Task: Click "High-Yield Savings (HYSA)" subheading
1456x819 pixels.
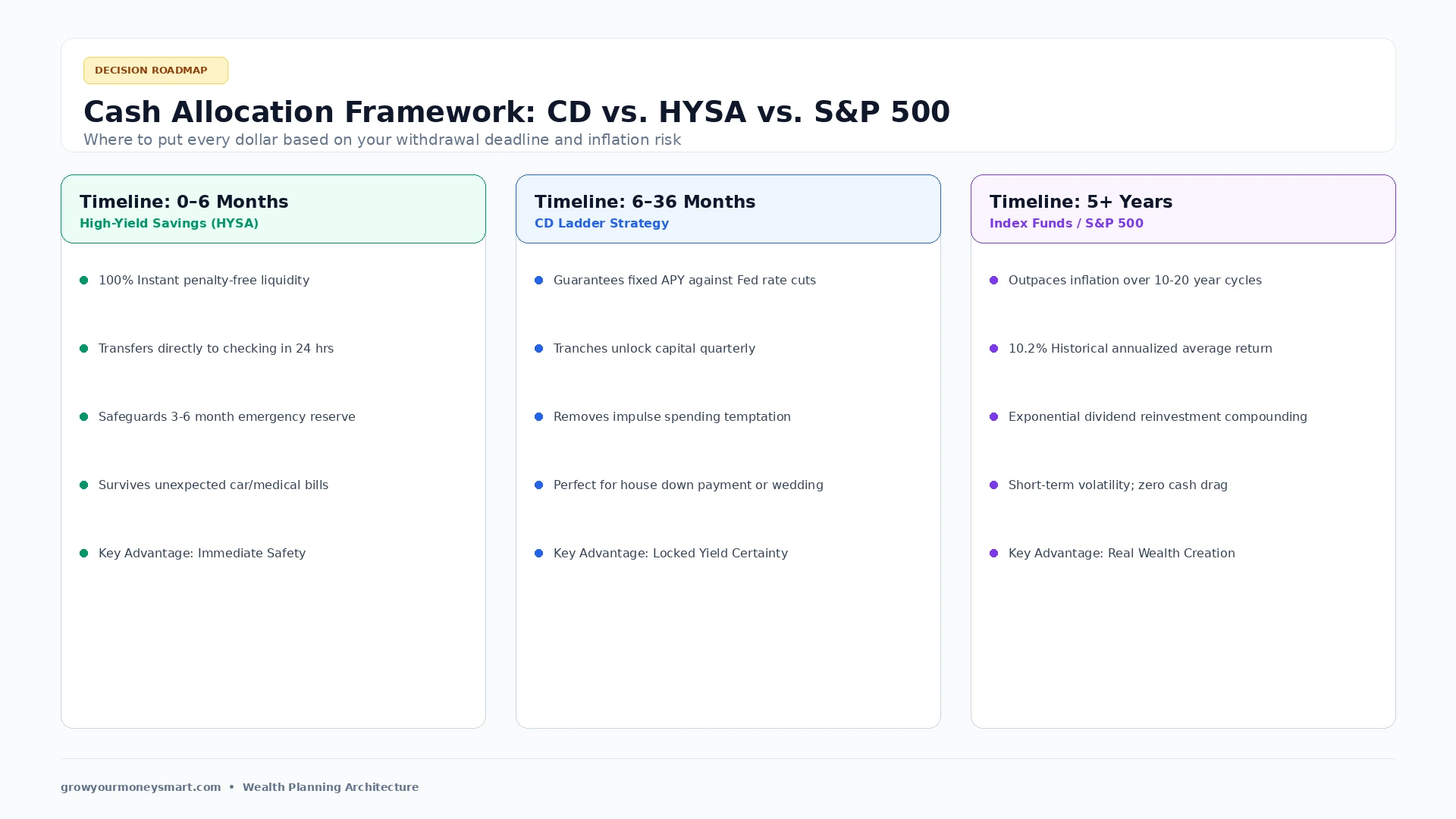Action: pos(169,224)
